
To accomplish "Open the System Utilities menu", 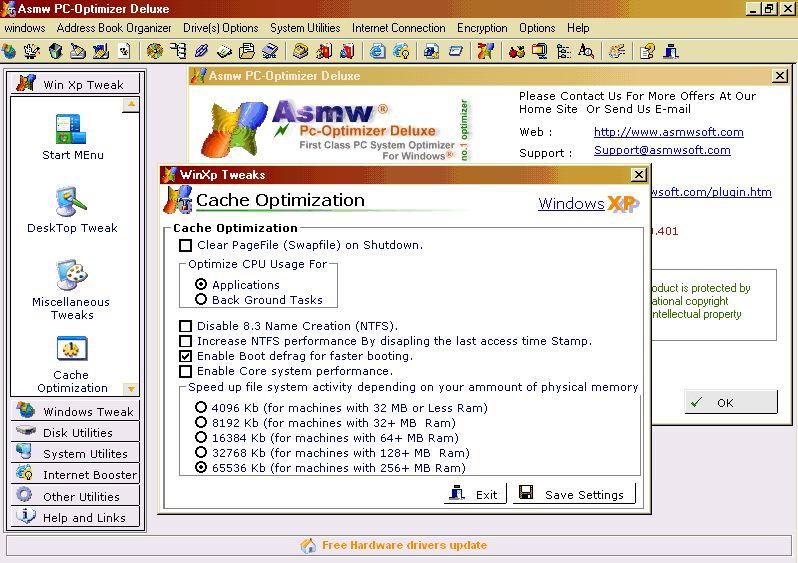I will click(x=305, y=28).
